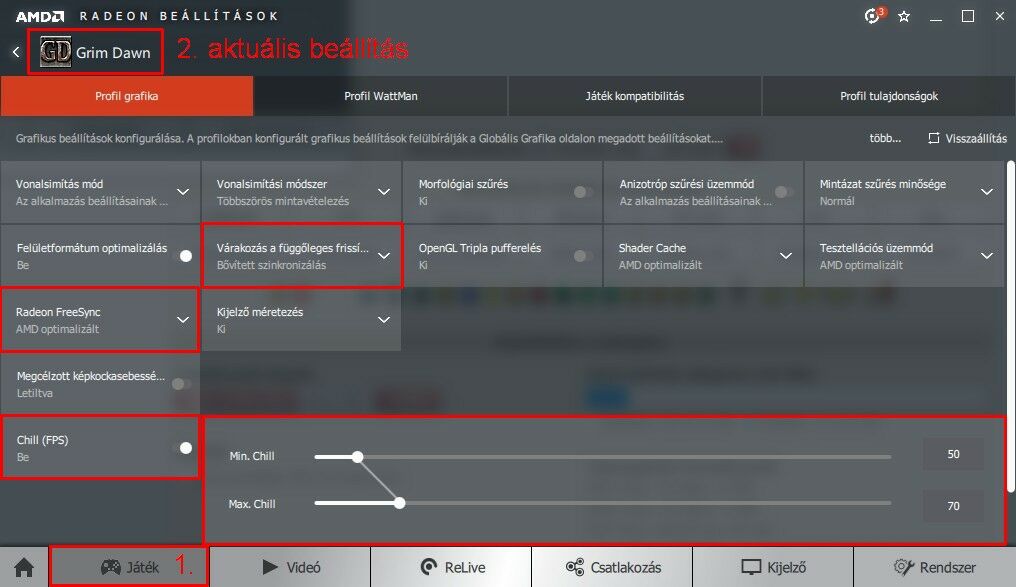This screenshot has width=1016, height=587.
Task: Open the notifications update icon
Action: (x=873, y=16)
